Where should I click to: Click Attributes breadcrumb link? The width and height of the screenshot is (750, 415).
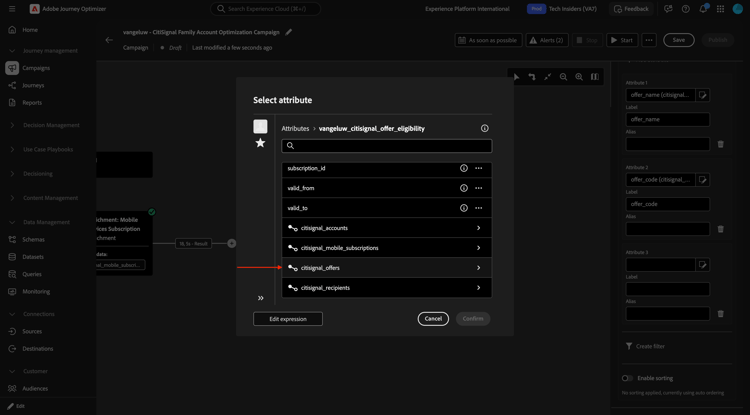click(x=295, y=129)
